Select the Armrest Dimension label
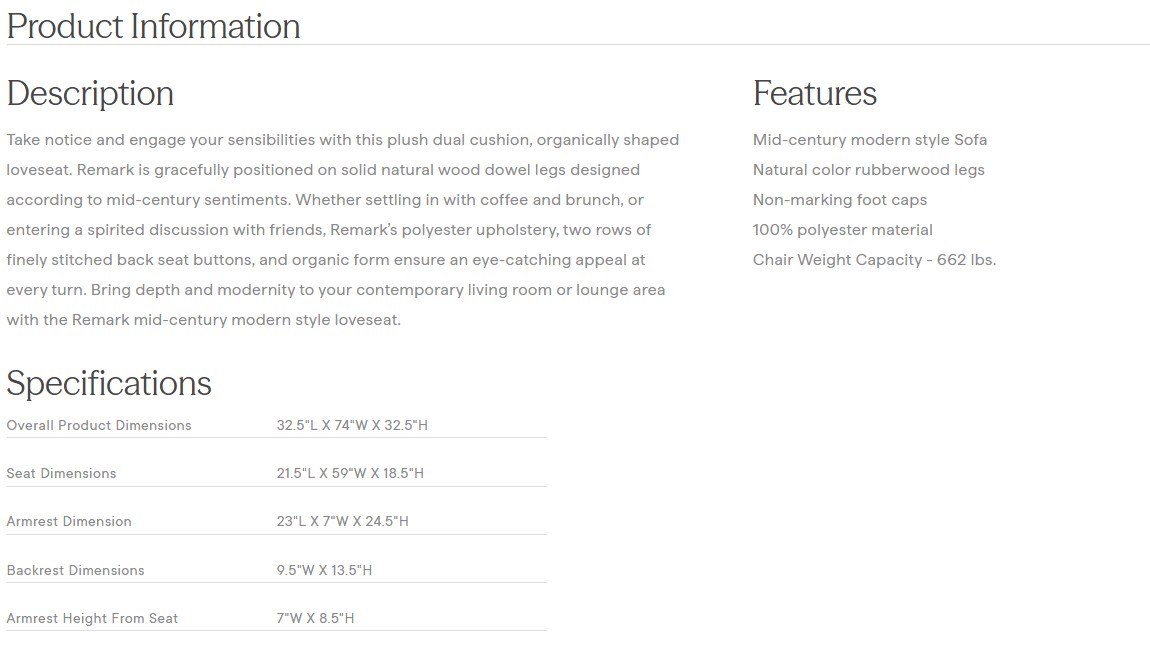Screen dimensions: 1150x660 [x=69, y=521]
